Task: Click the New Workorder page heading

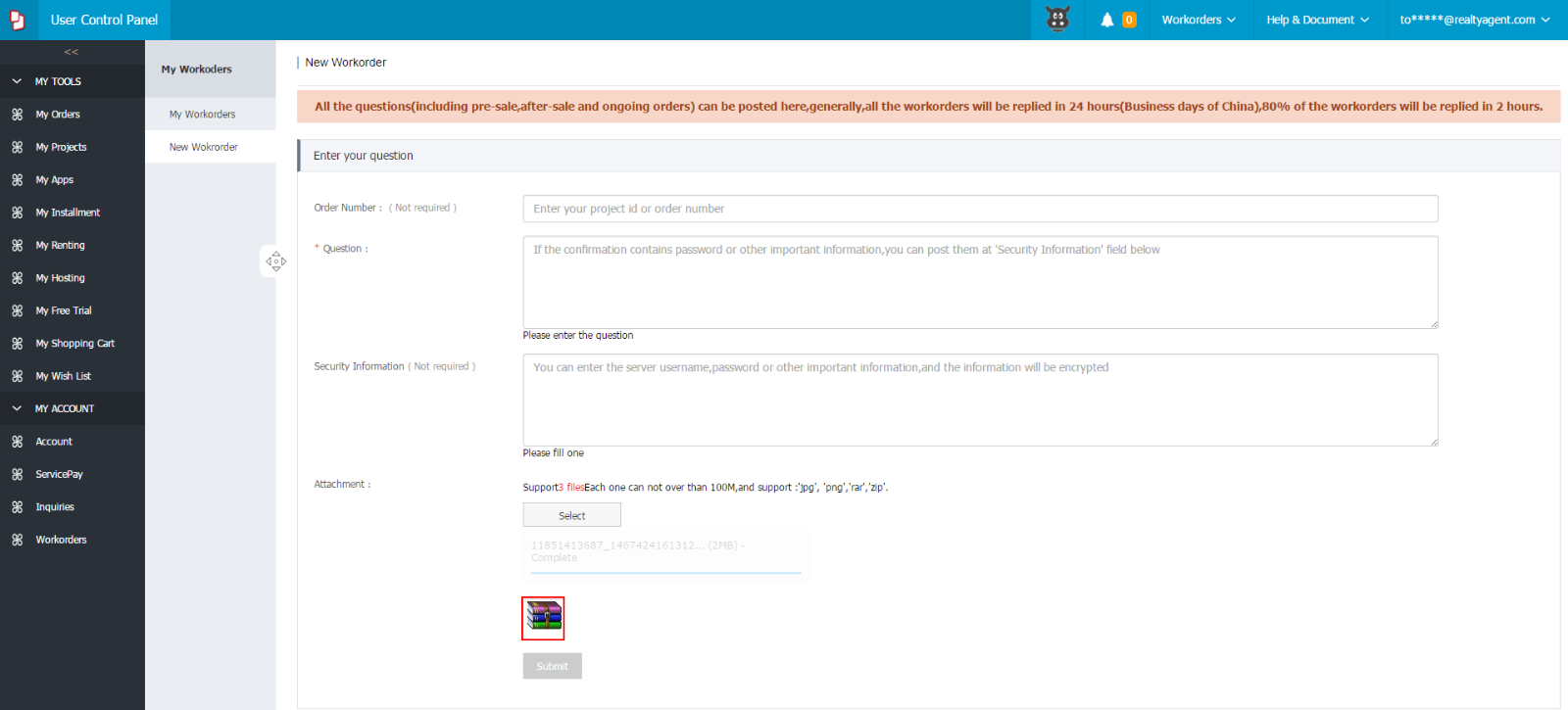Action: (x=346, y=63)
